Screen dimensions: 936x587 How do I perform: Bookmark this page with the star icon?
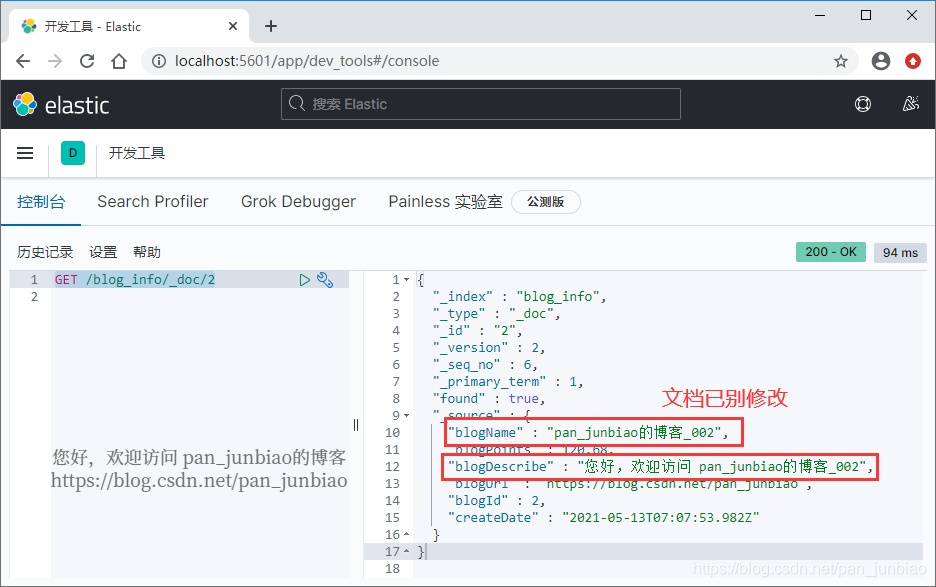[840, 61]
